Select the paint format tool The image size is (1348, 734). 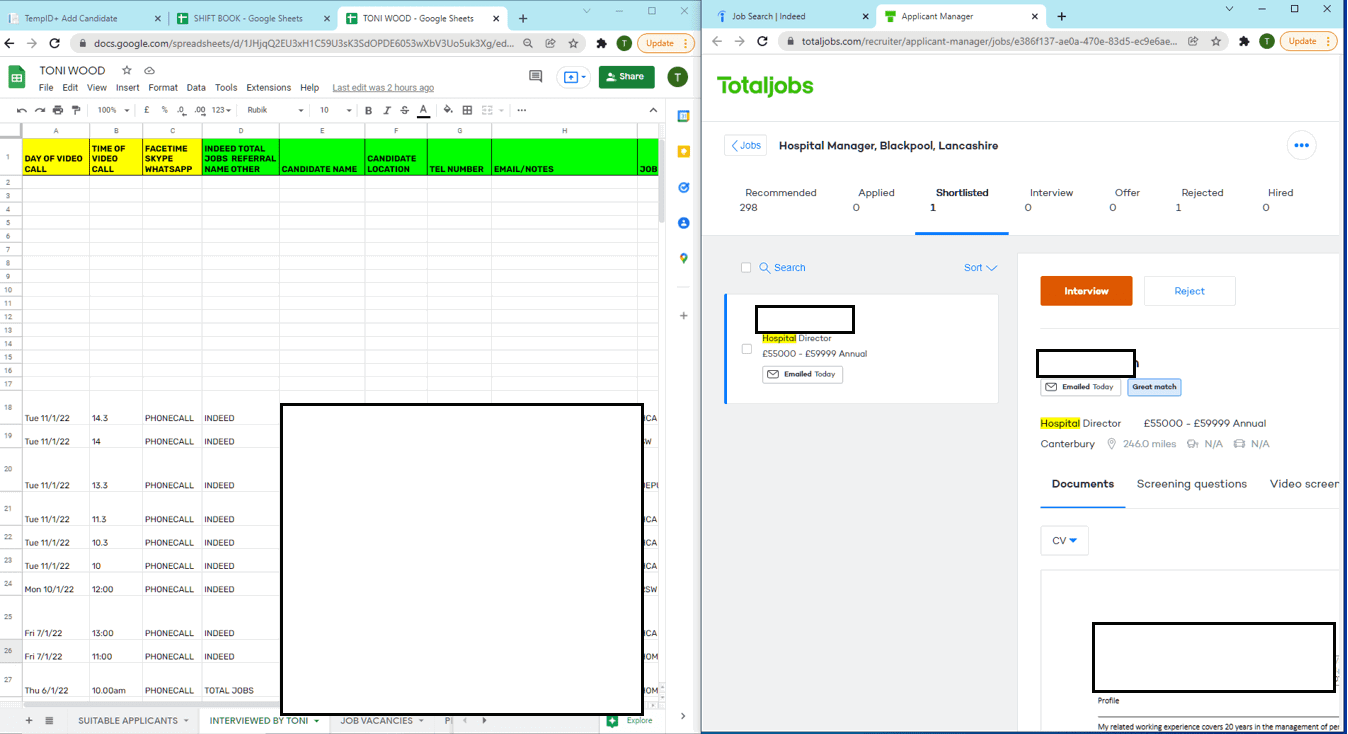[76, 110]
